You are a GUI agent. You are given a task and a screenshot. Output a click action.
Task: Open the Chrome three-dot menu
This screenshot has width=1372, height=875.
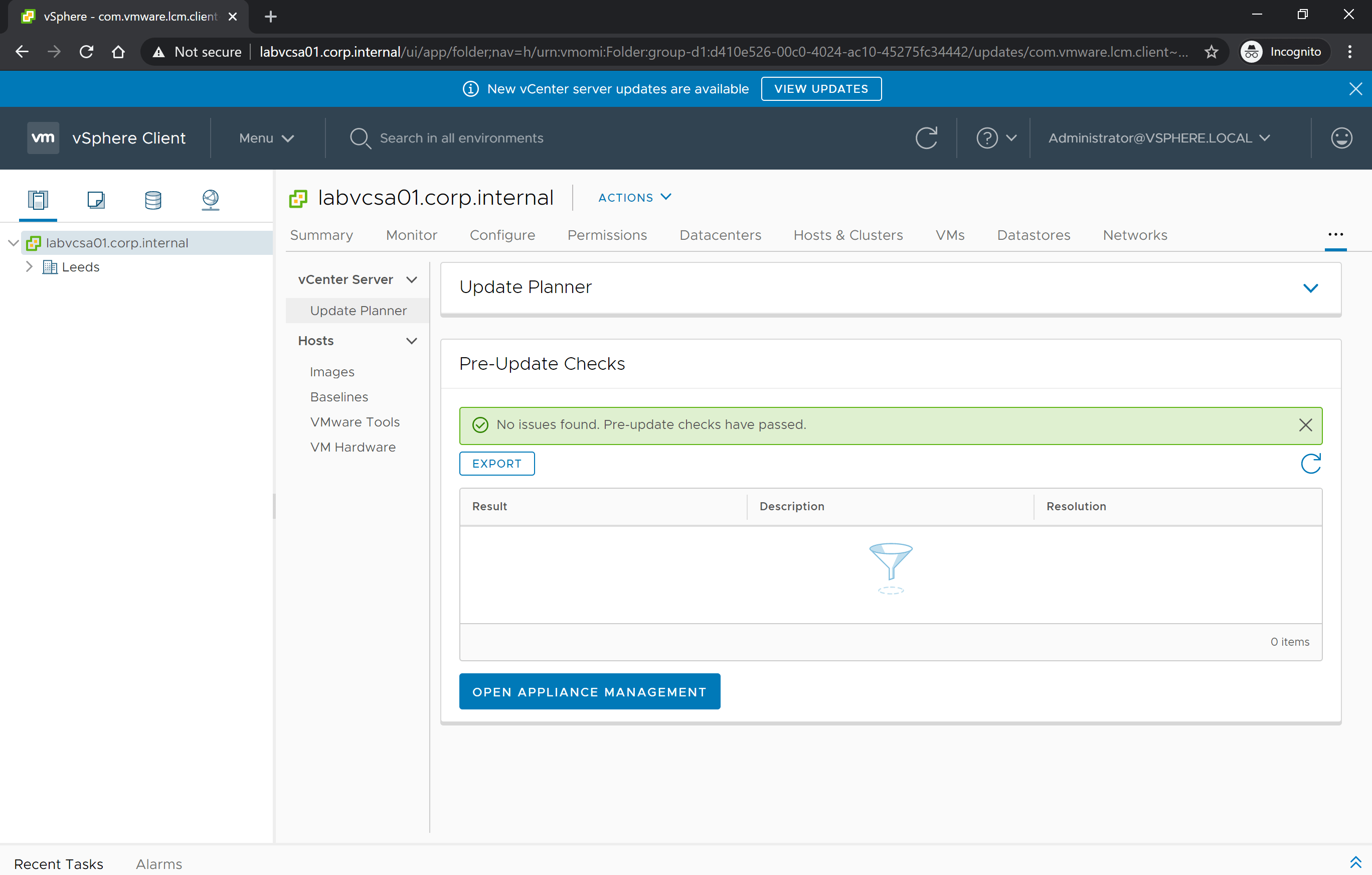coord(1349,52)
